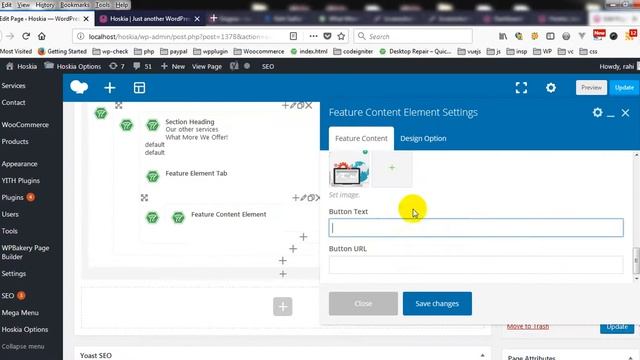This screenshot has height=360, width=640.
Task: Open Hoskia Options in the admin bar
Action: tap(73, 66)
